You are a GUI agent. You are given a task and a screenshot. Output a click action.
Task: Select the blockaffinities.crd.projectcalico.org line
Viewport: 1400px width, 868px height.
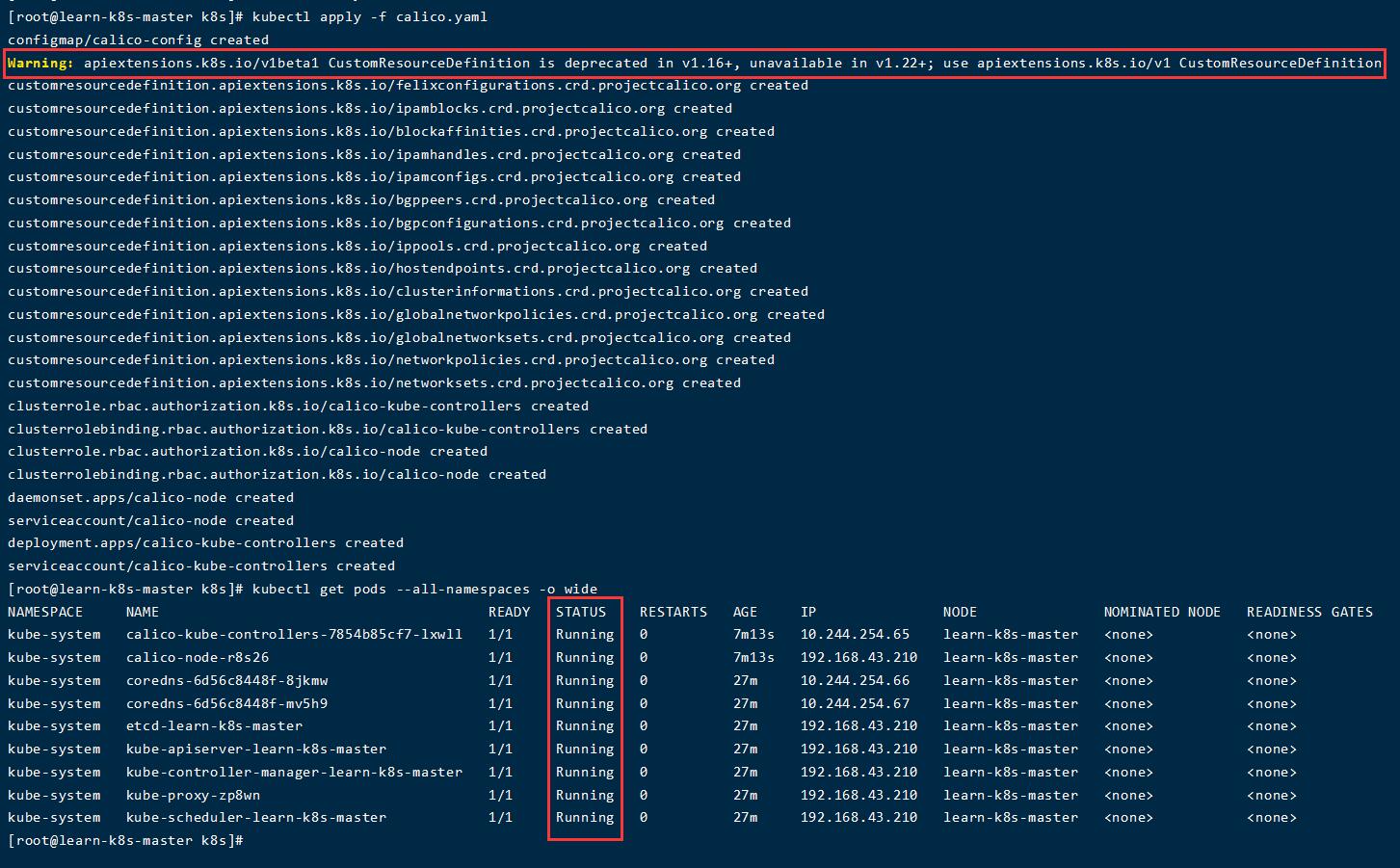(391, 132)
